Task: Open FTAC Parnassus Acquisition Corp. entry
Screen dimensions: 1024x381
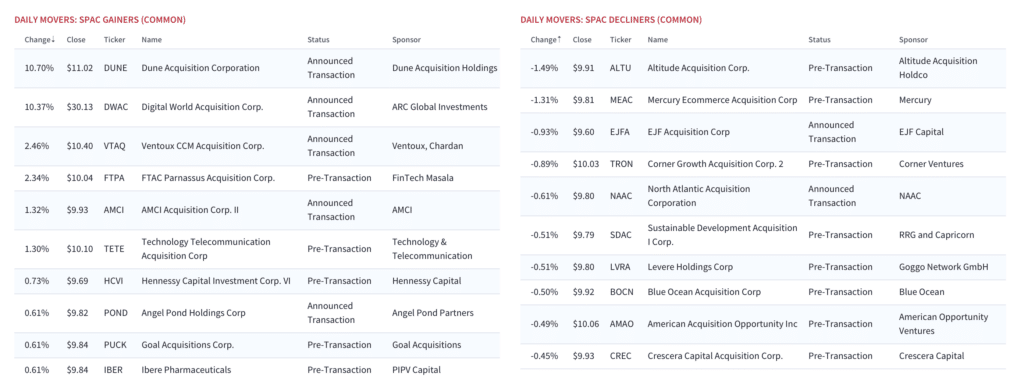Action: [208, 178]
